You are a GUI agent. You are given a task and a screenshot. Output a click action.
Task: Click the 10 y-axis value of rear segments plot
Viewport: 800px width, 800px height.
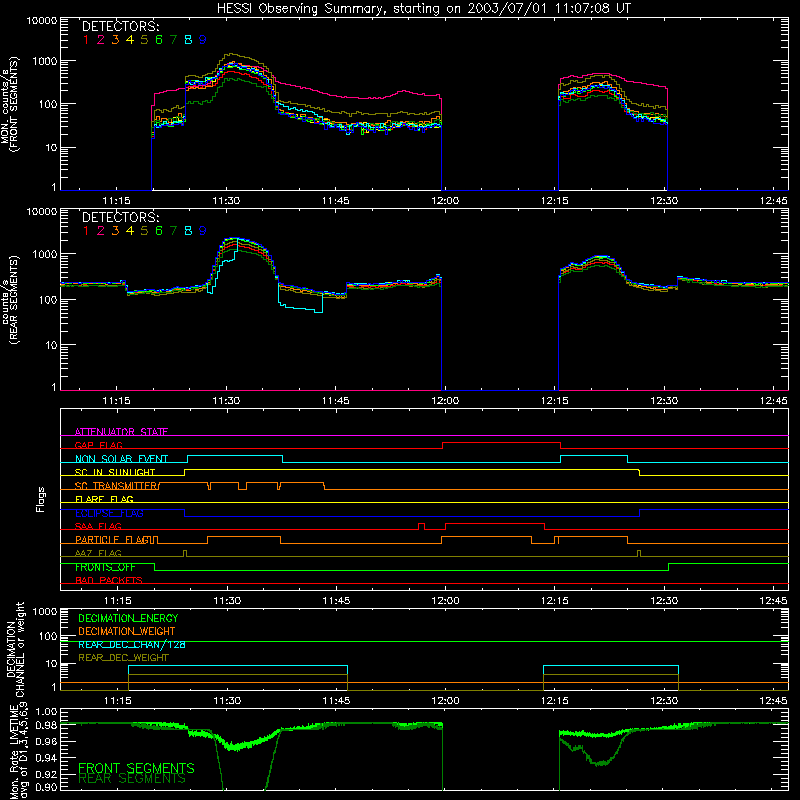point(50,345)
